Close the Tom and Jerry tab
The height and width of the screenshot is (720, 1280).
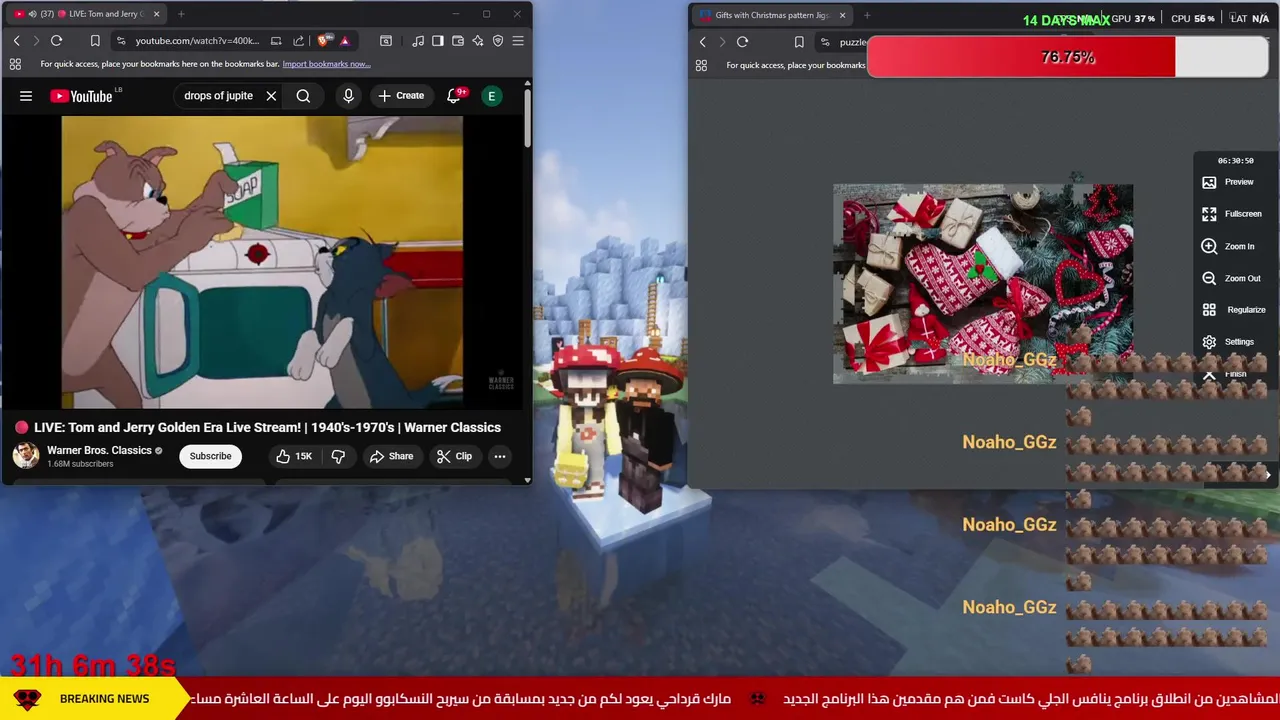tap(156, 14)
